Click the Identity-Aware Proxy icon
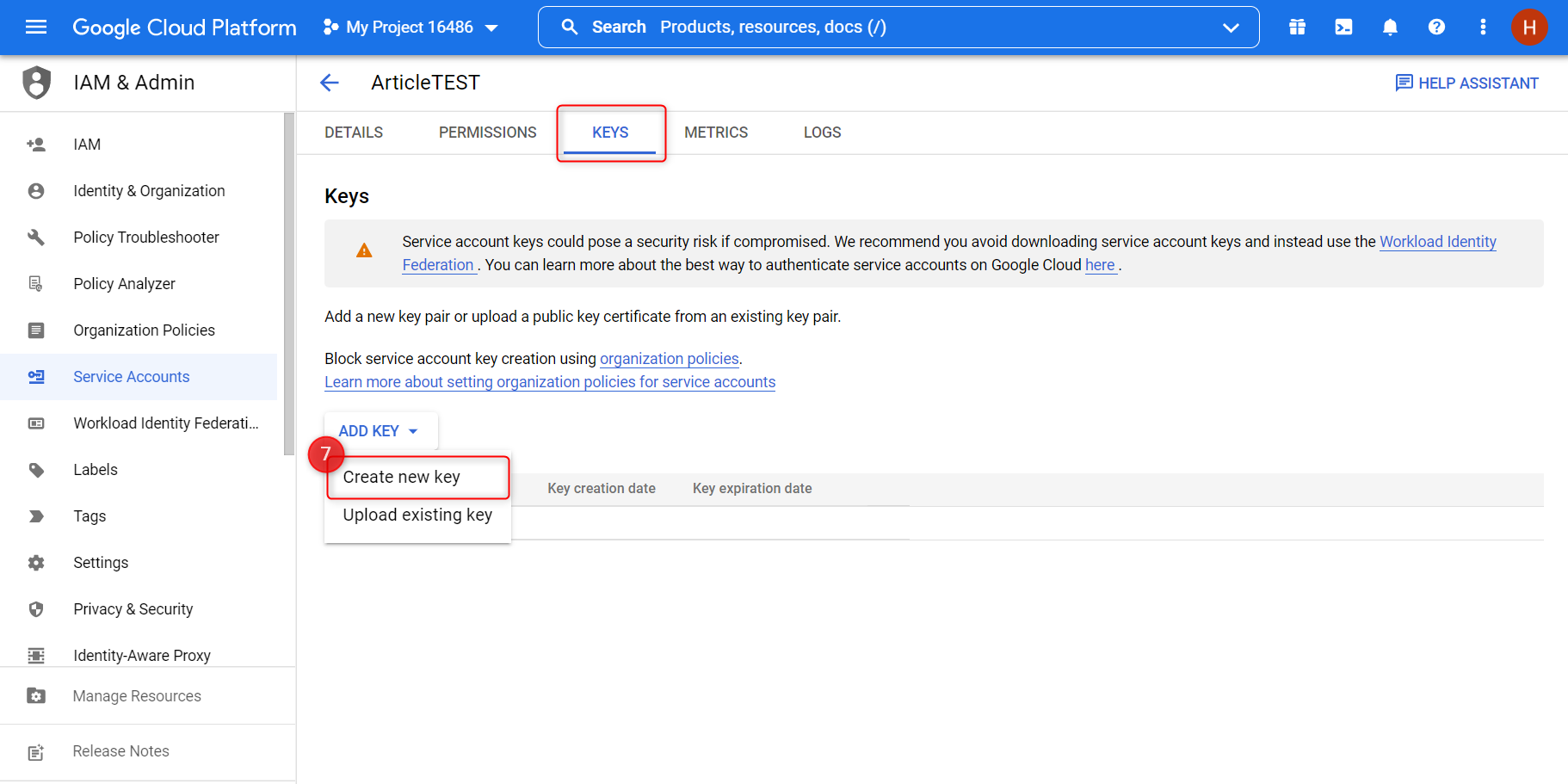Viewport: 1568px width, 784px height. 36,656
